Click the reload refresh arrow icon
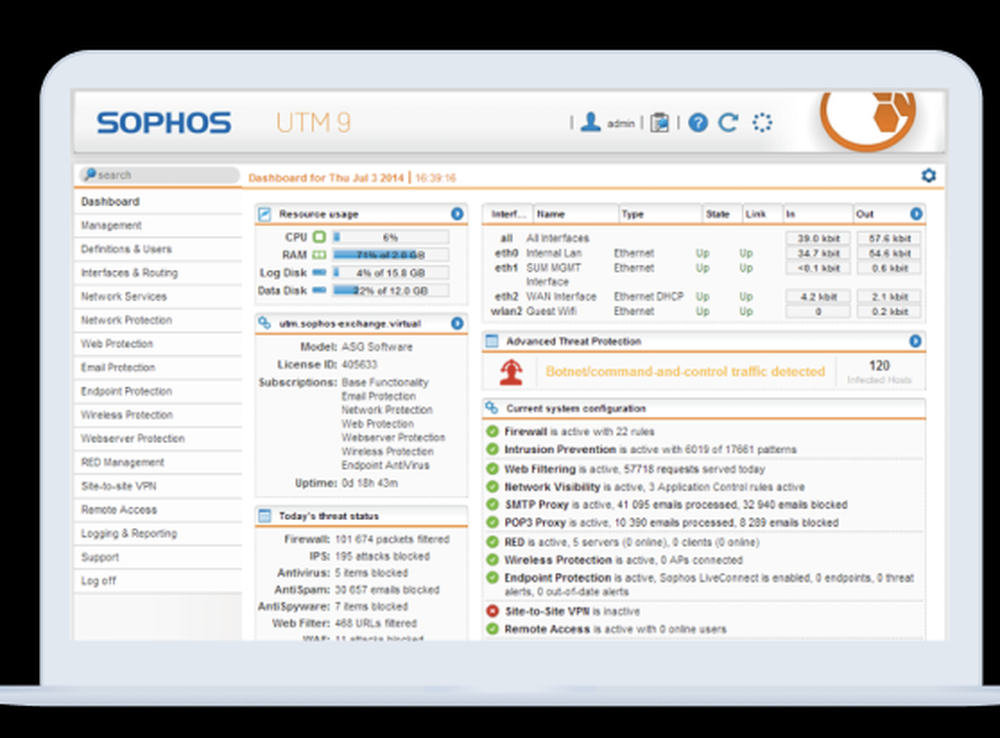The height and width of the screenshot is (738, 1000). [728, 122]
